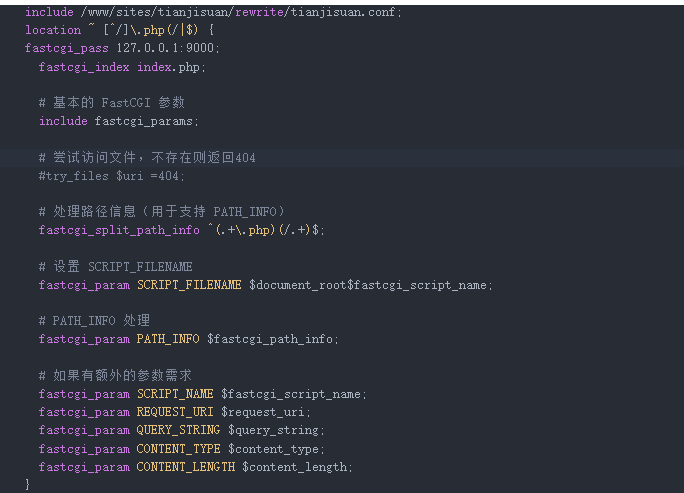Click the 处理路径信息 comment line
Viewport: 684px width, 493px height.
point(162,212)
